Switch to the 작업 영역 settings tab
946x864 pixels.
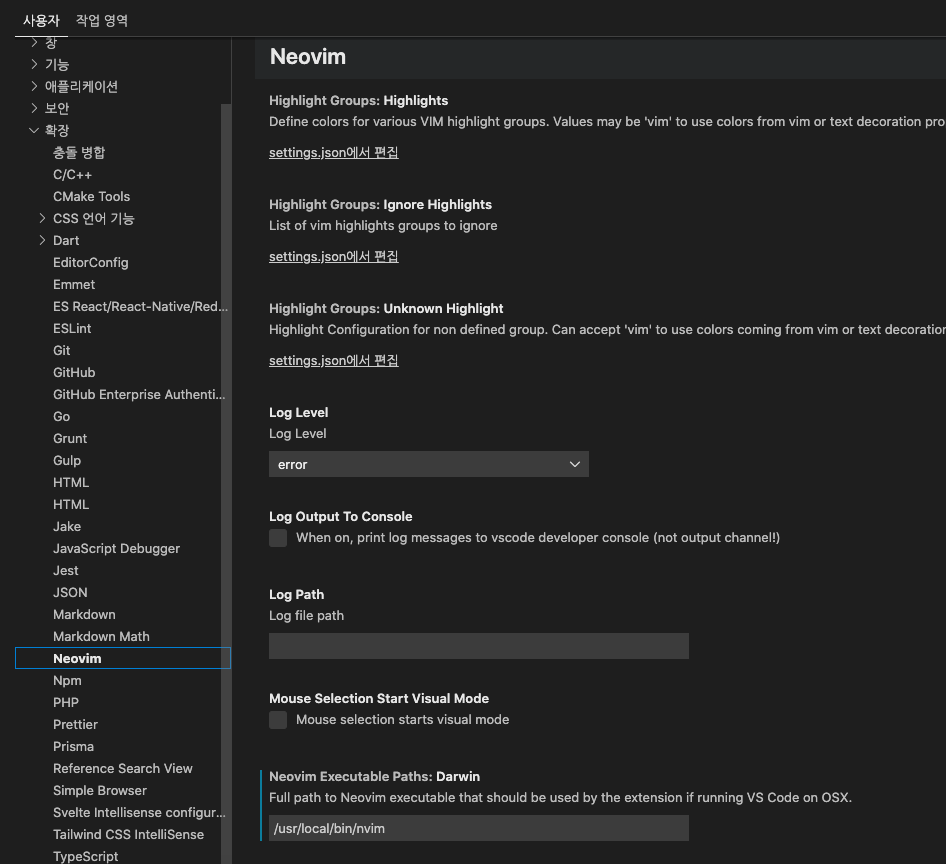pos(101,21)
